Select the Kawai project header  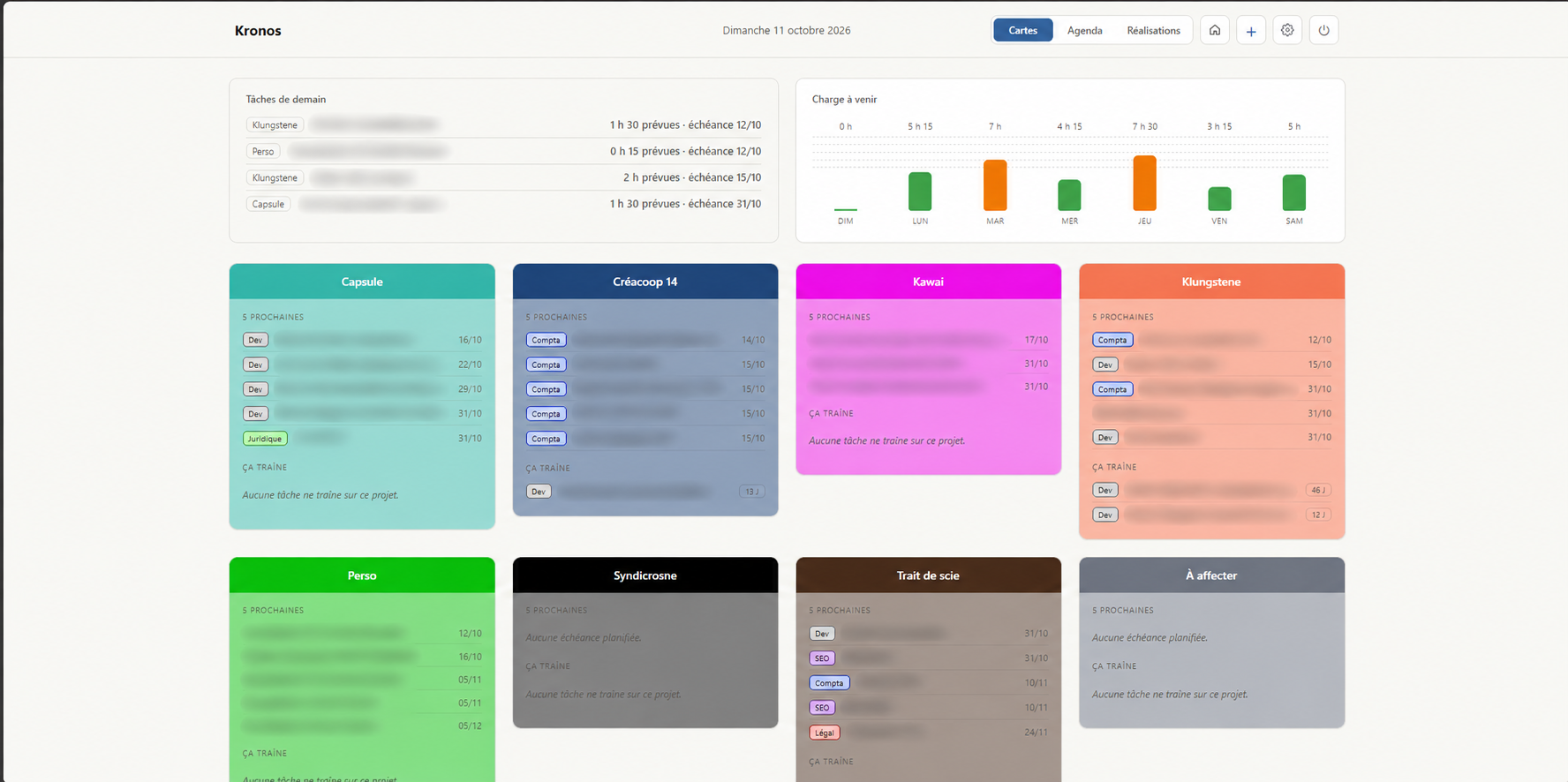tap(928, 282)
